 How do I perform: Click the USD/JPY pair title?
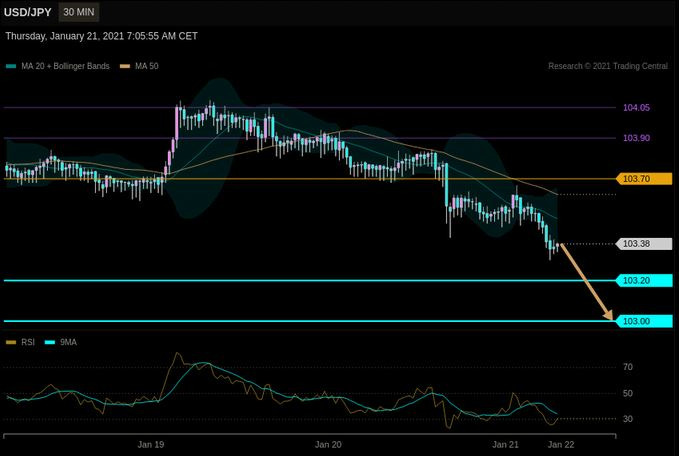(x=28, y=12)
